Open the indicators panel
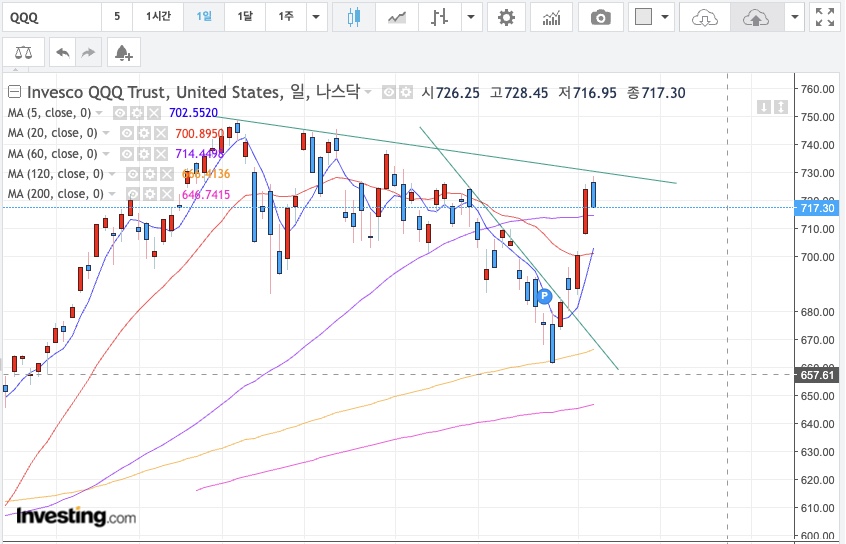 (x=551, y=17)
